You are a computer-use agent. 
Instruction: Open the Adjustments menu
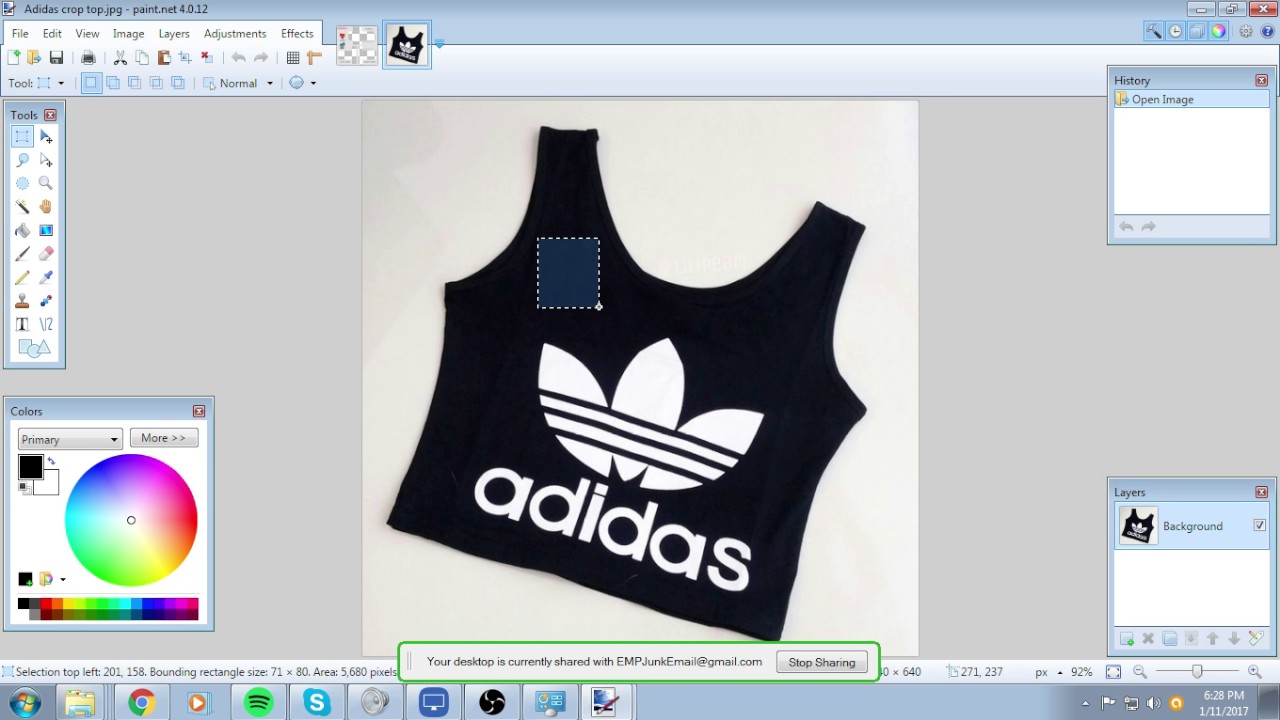point(235,33)
